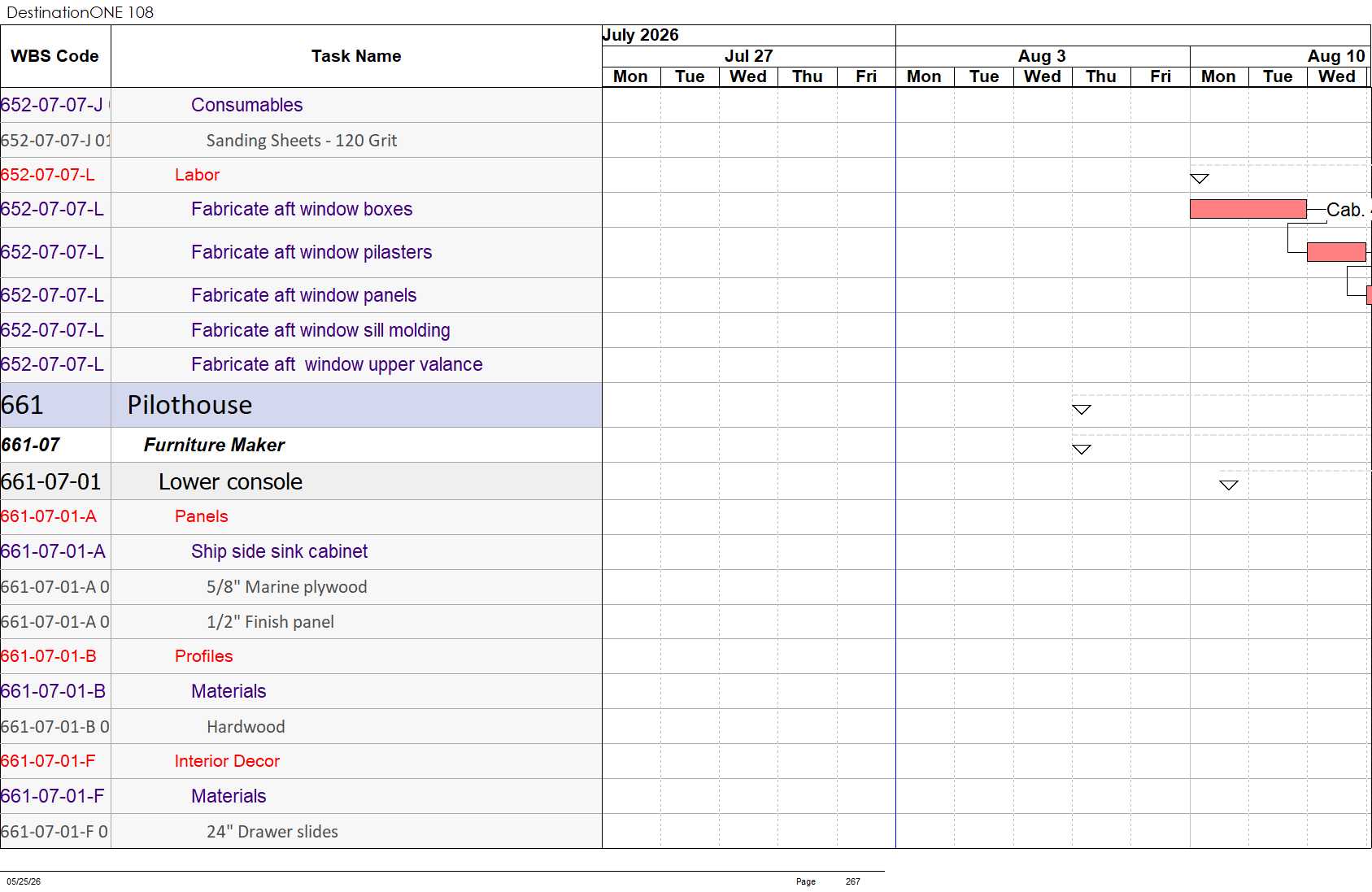The width and height of the screenshot is (1372, 892).
Task: Select the red Labor task name
Action: 197,175
